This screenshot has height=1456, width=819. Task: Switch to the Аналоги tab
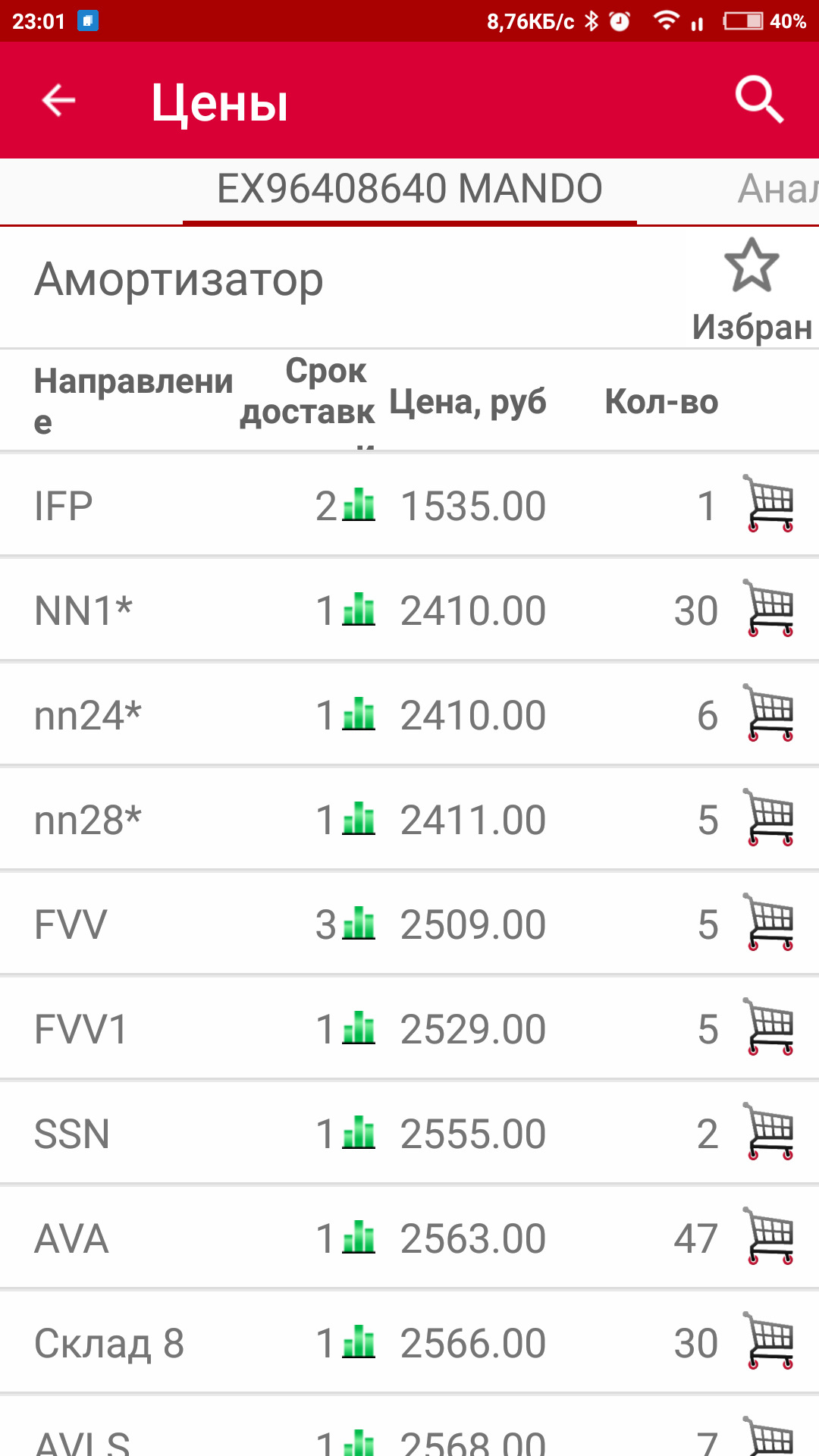tap(777, 189)
